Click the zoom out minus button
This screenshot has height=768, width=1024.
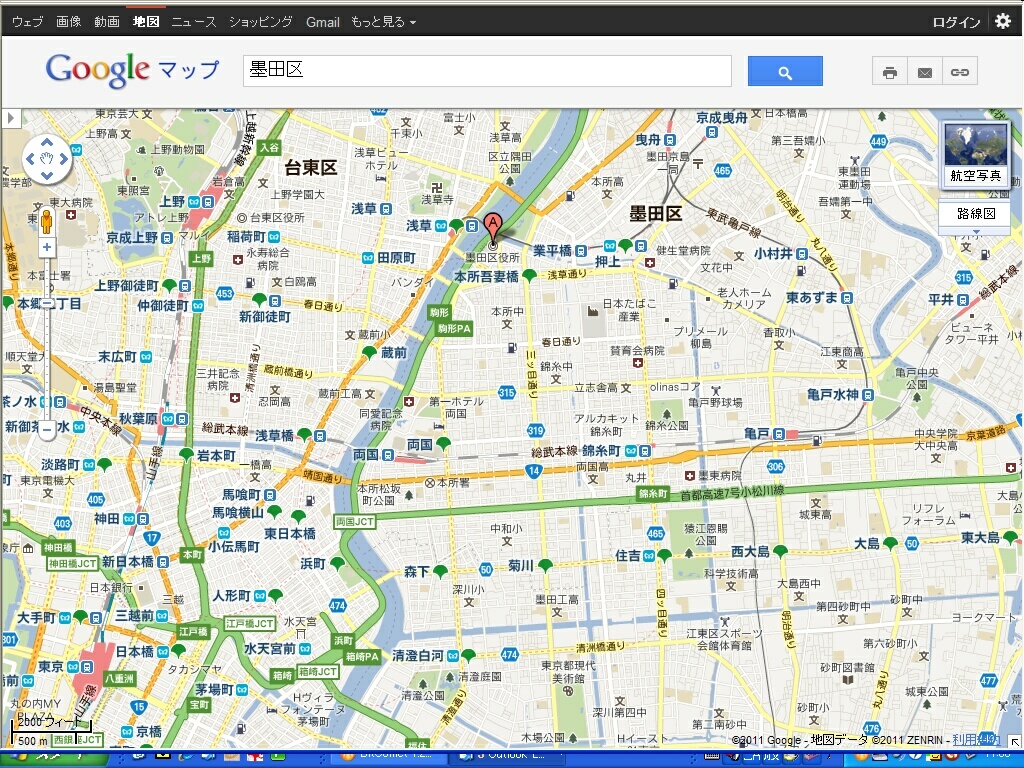(47, 430)
